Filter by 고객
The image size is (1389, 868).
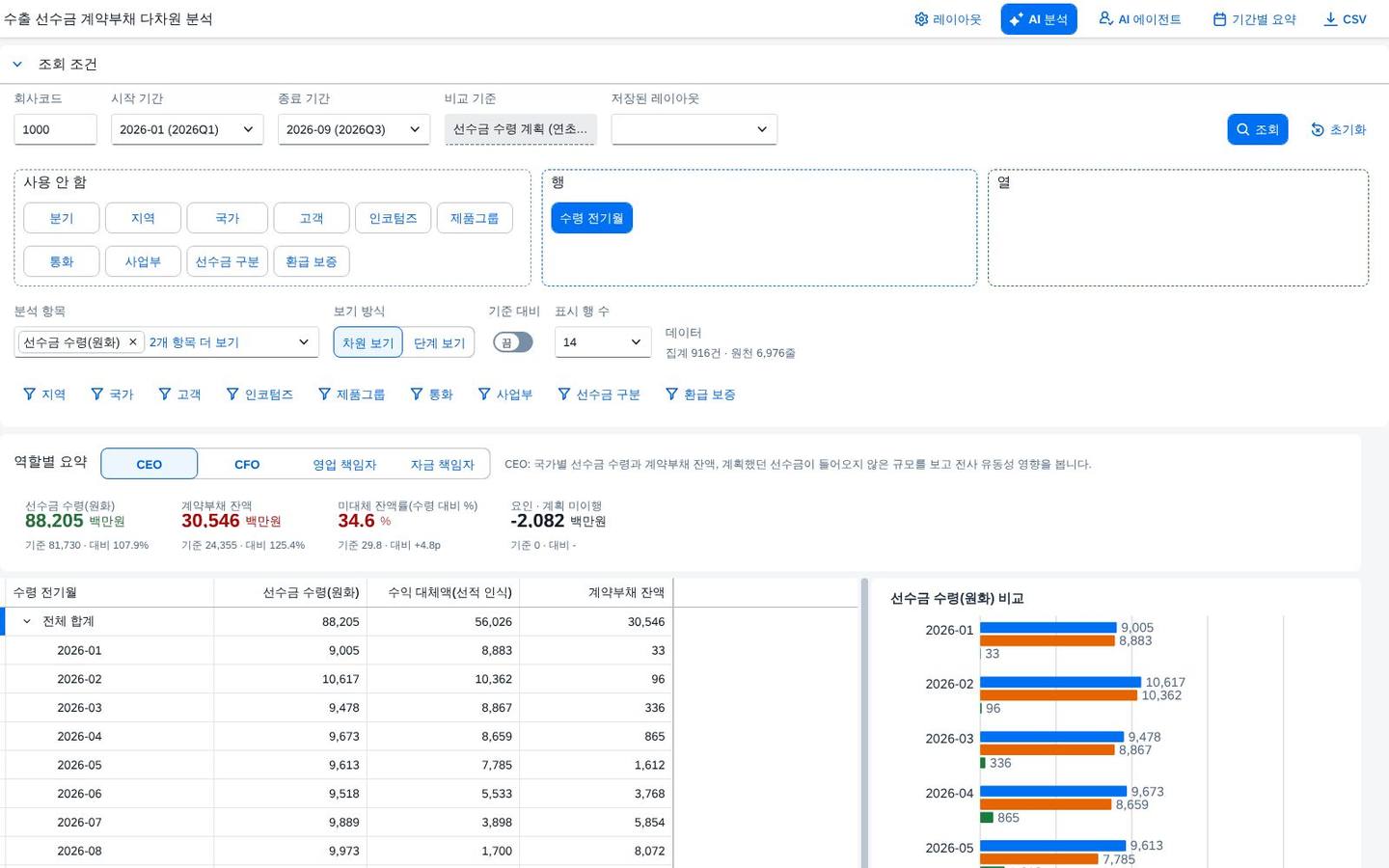pyautogui.click(x=179, y=394)
